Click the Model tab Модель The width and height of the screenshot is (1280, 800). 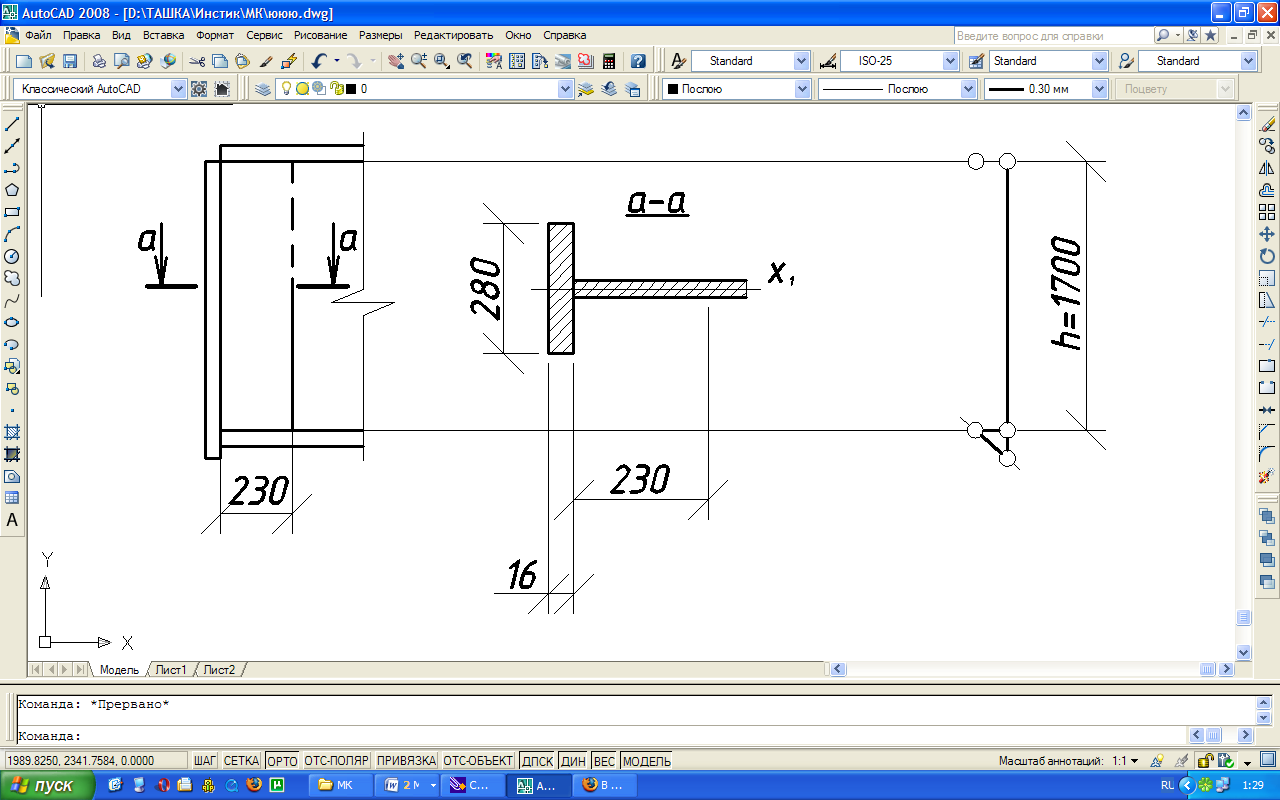(119, 669)
